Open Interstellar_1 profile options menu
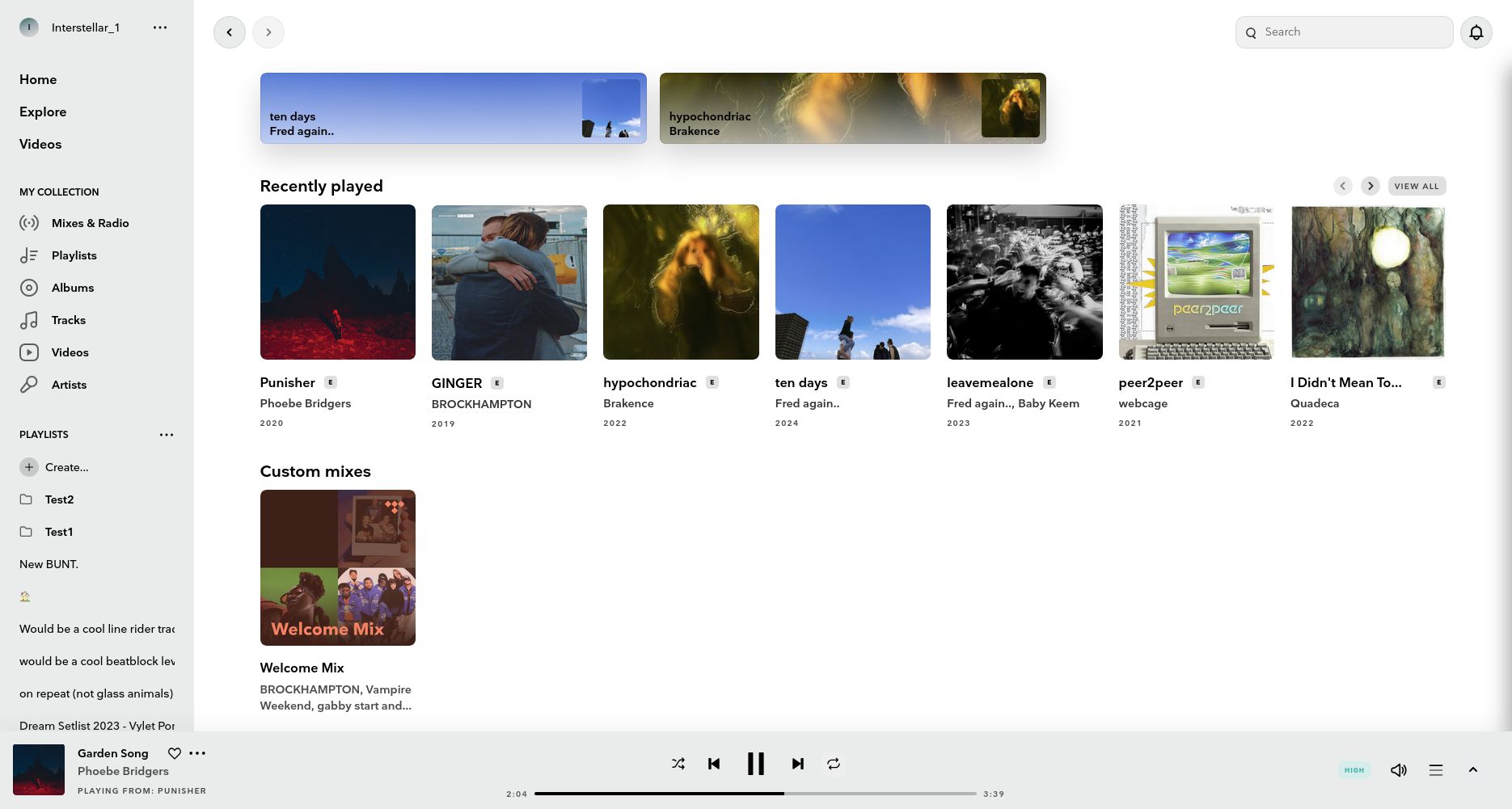Viewport: 1512px width, 809px height. point(160,27)
